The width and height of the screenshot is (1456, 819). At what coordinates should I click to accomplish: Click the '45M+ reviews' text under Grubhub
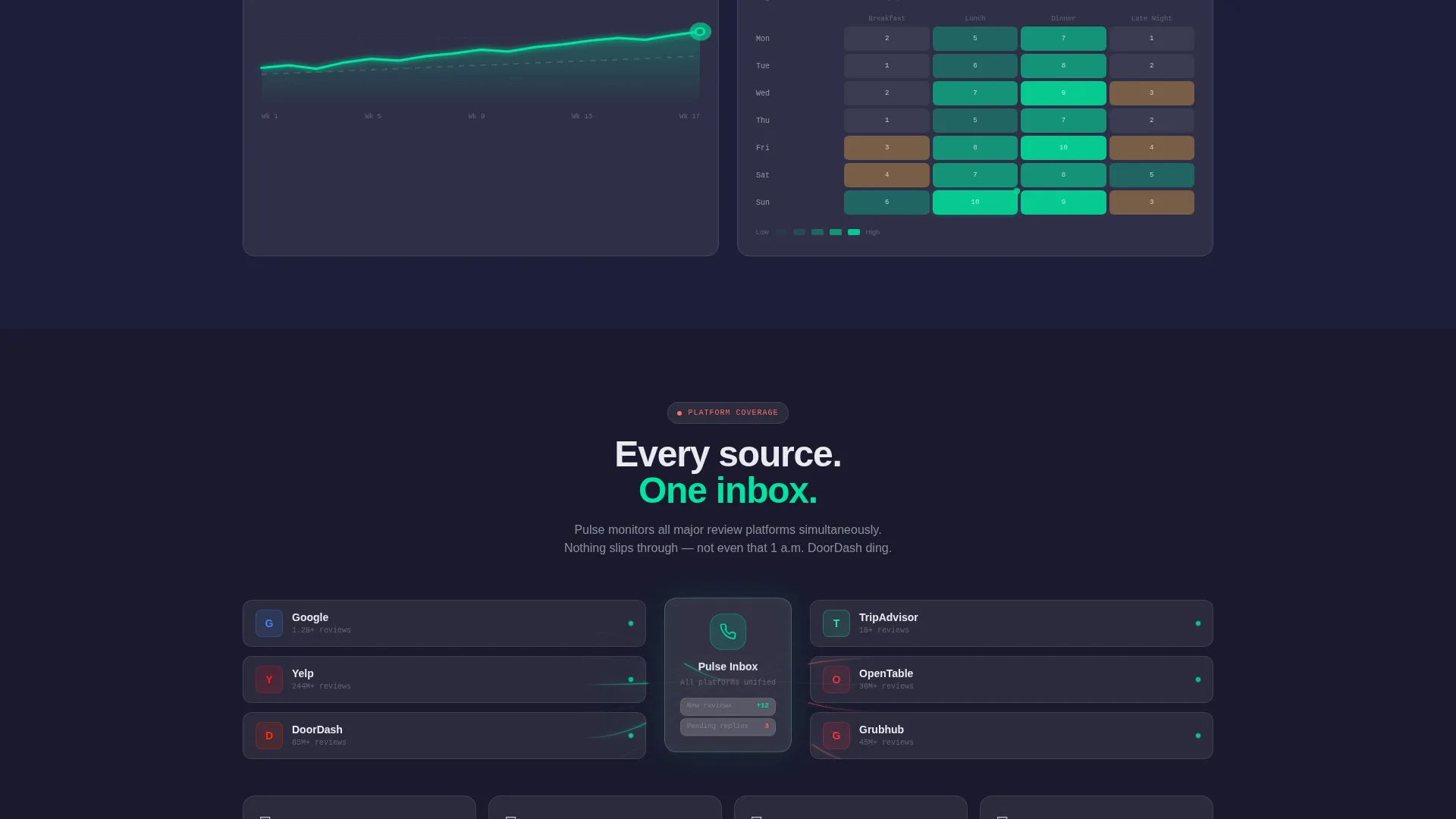[886, 742]
